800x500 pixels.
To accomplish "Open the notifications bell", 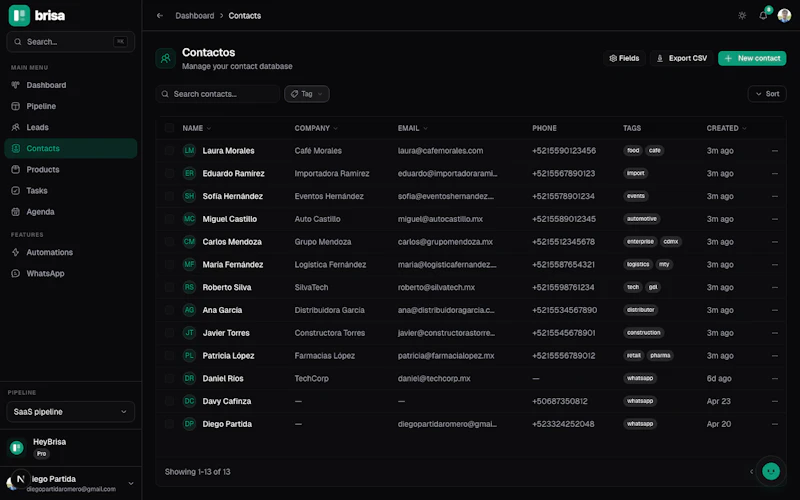I will pos(763,15).
